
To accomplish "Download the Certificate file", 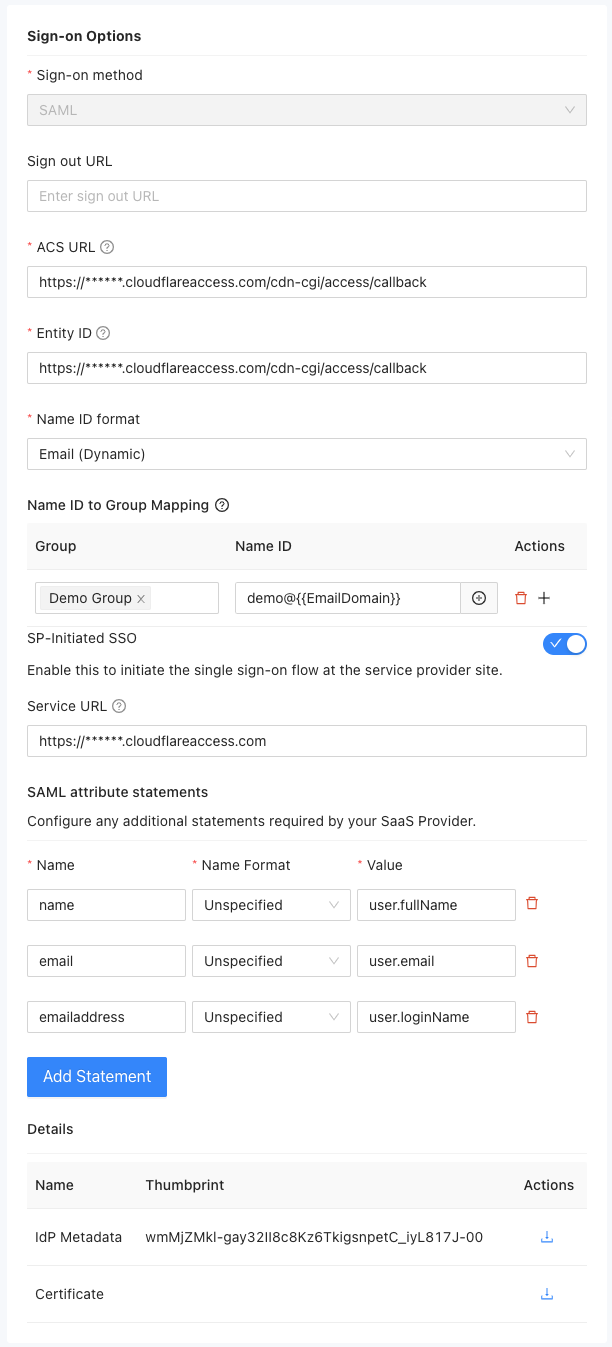I will [547, 1294].
